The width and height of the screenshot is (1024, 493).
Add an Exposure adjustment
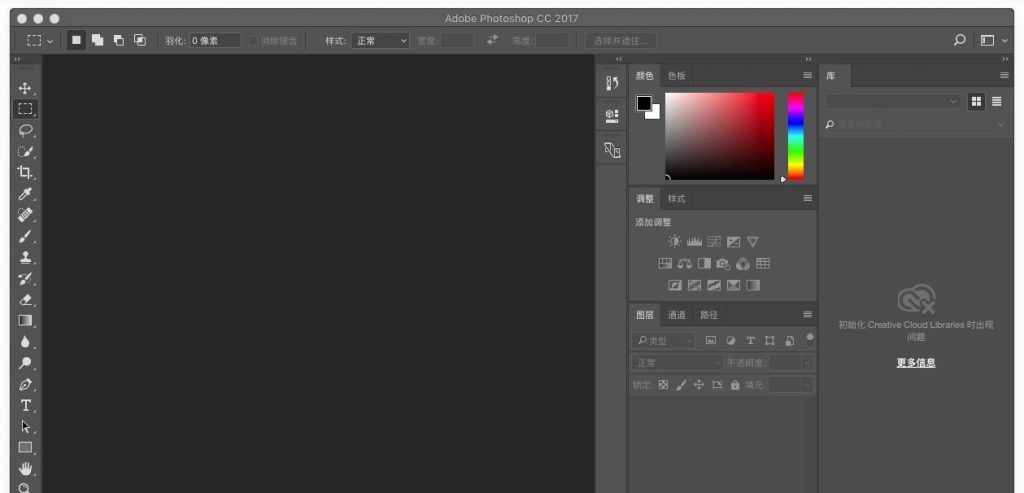pos(733,242)
